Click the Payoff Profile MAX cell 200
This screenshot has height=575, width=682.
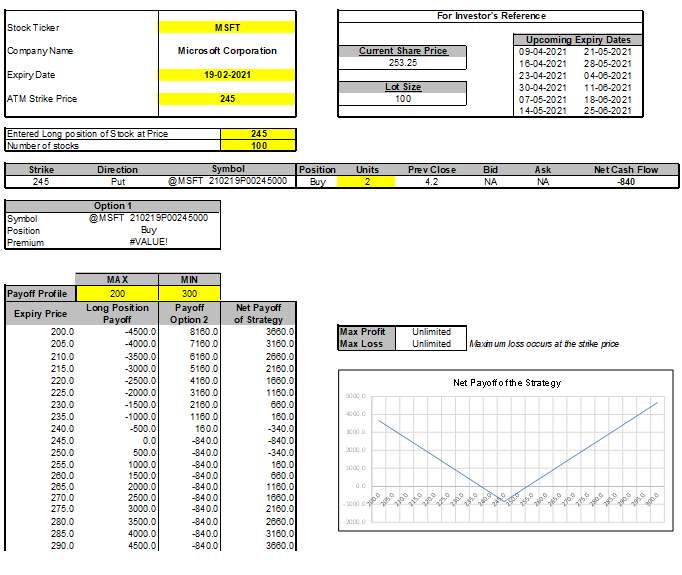pos(117,294)
